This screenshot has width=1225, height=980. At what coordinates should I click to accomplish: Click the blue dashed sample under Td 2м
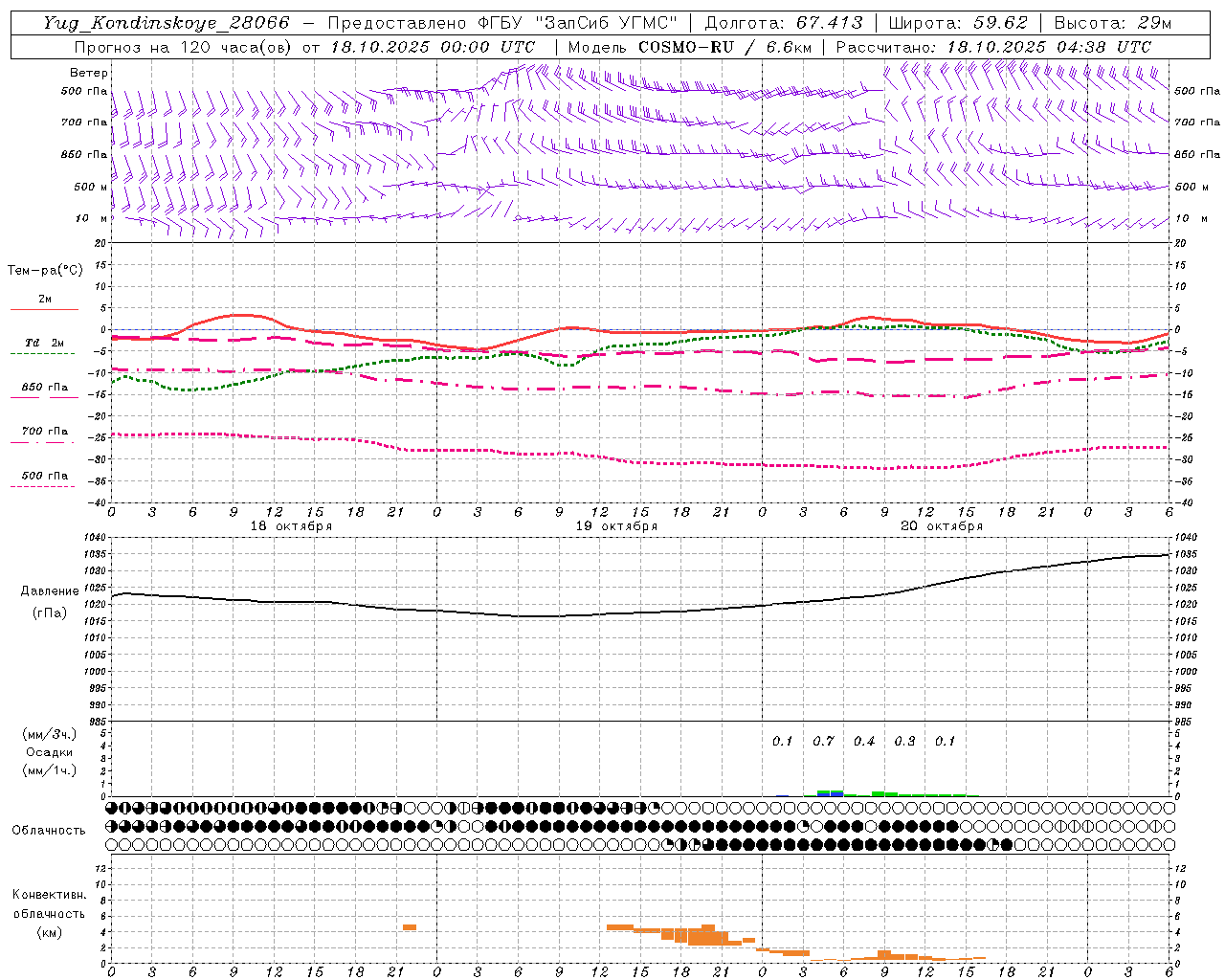(x=42, y=353)
